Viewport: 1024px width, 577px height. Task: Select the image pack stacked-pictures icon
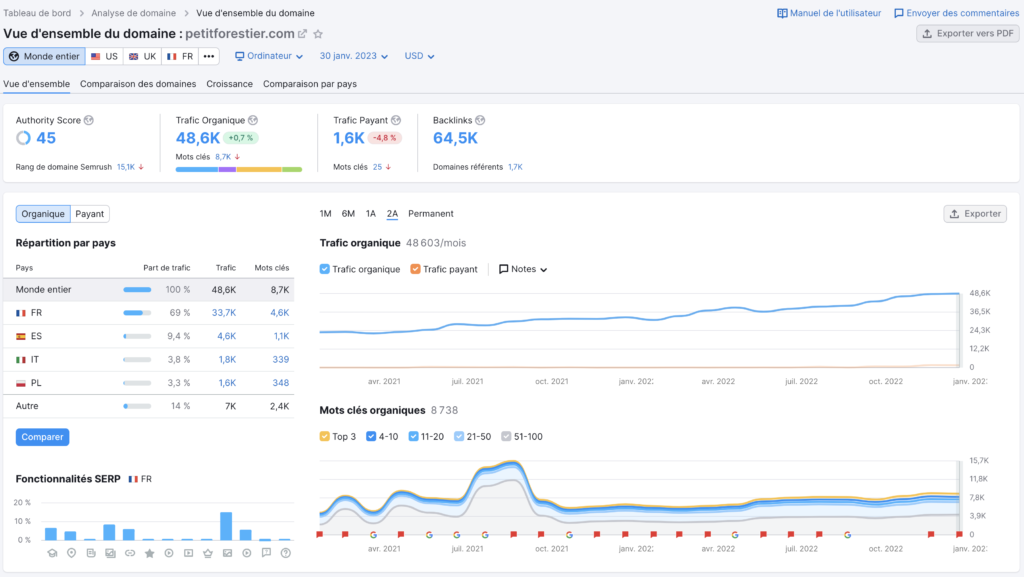click(x=110, y=553)
